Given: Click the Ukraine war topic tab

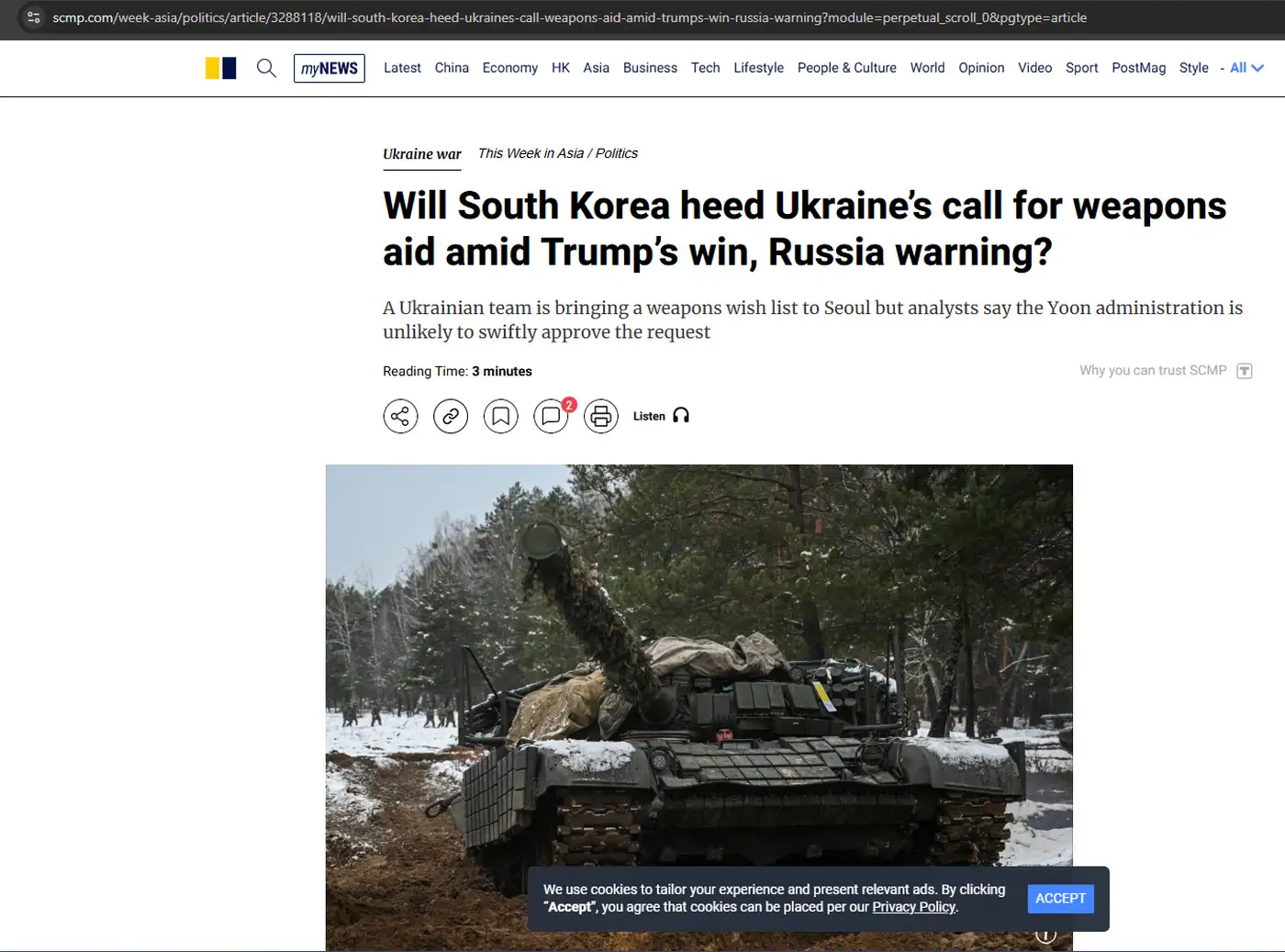Looking at the screenshot, I should click(x=421, y=154).
